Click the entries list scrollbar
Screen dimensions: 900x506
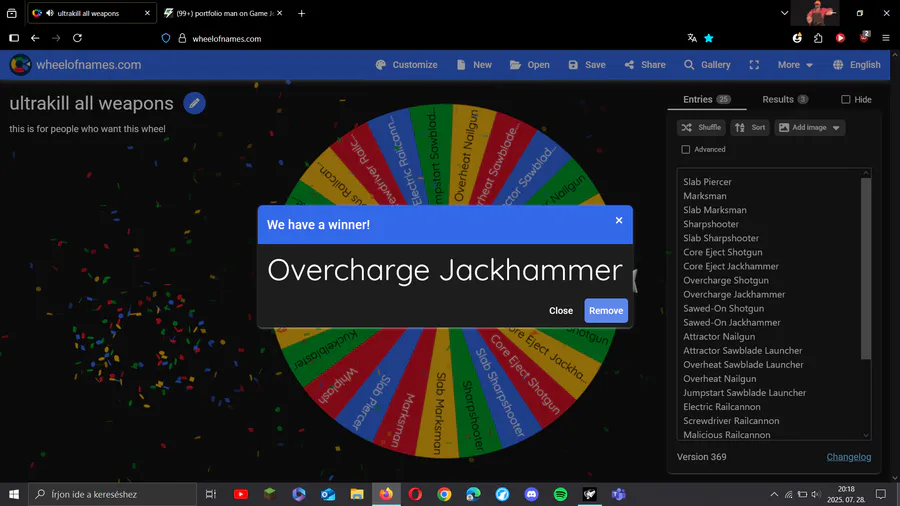(x=866, y=268)
